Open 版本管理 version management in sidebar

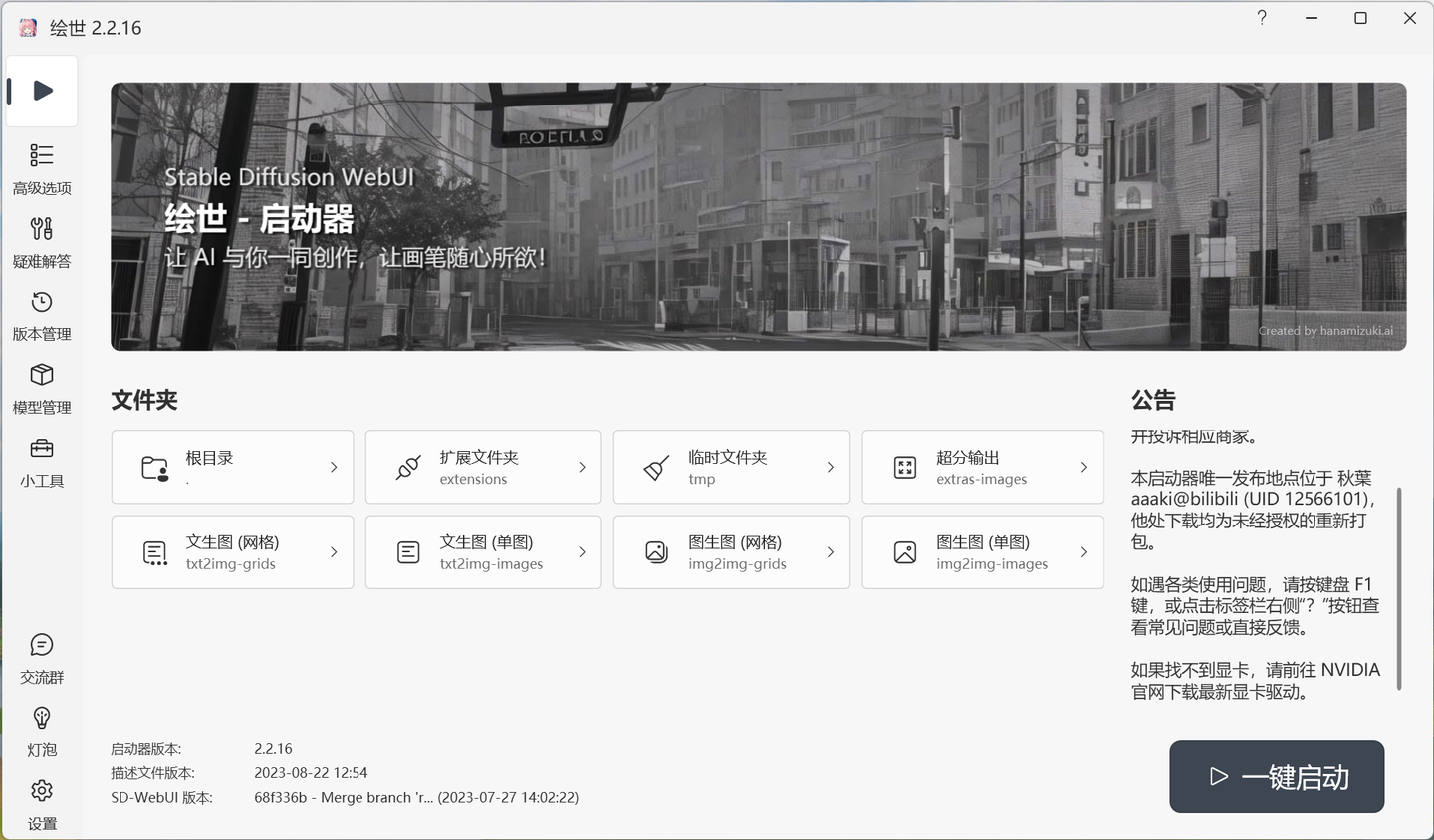pyautogui.click(x=42, y=315)
